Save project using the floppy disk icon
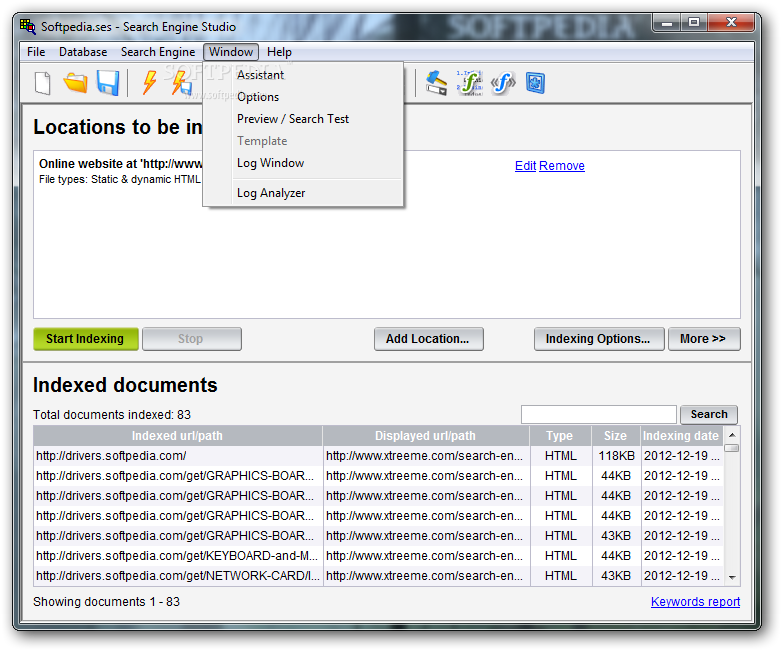782x651 pixels. (x=108, y=83)
